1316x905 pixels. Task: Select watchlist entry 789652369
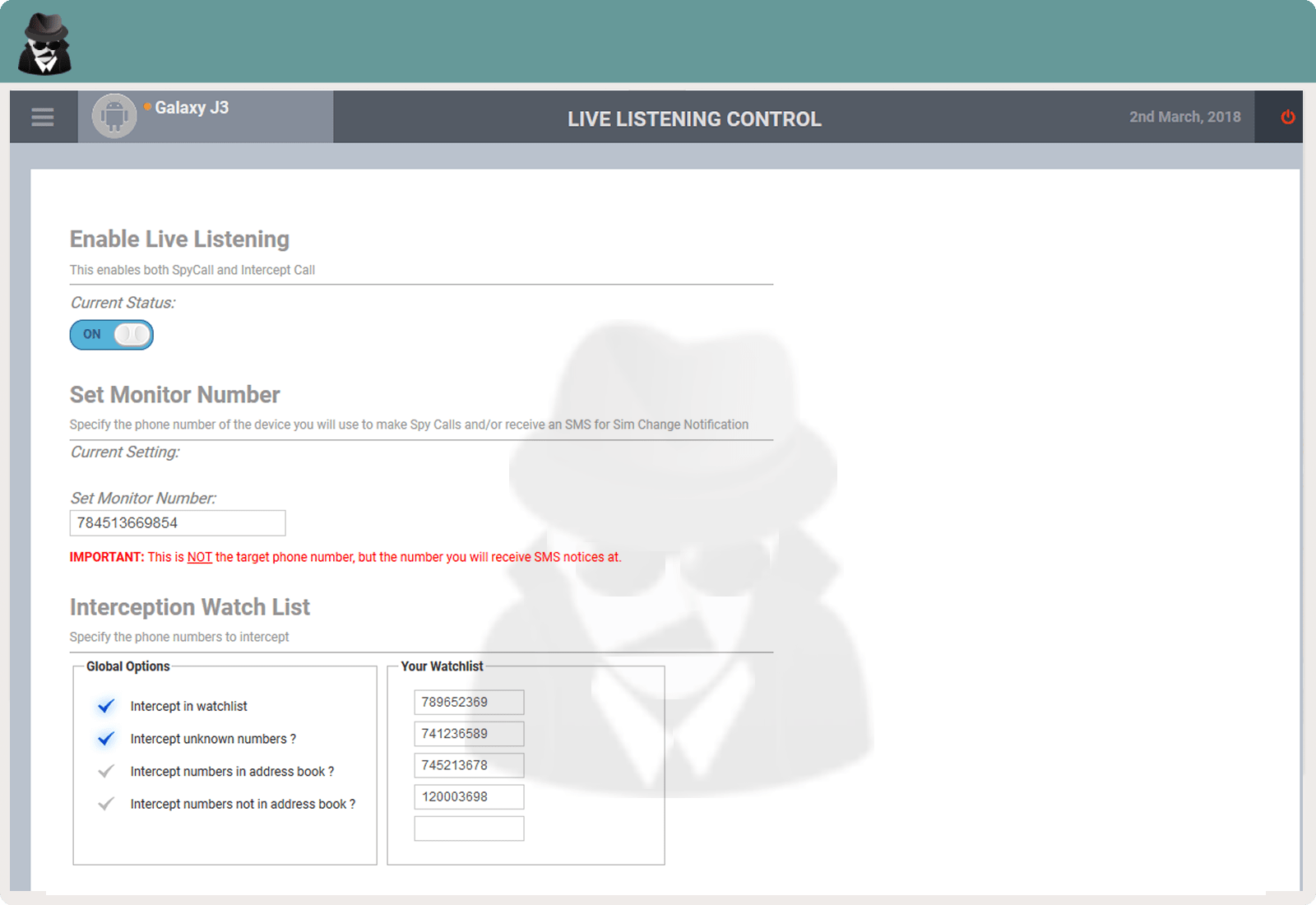469,703
